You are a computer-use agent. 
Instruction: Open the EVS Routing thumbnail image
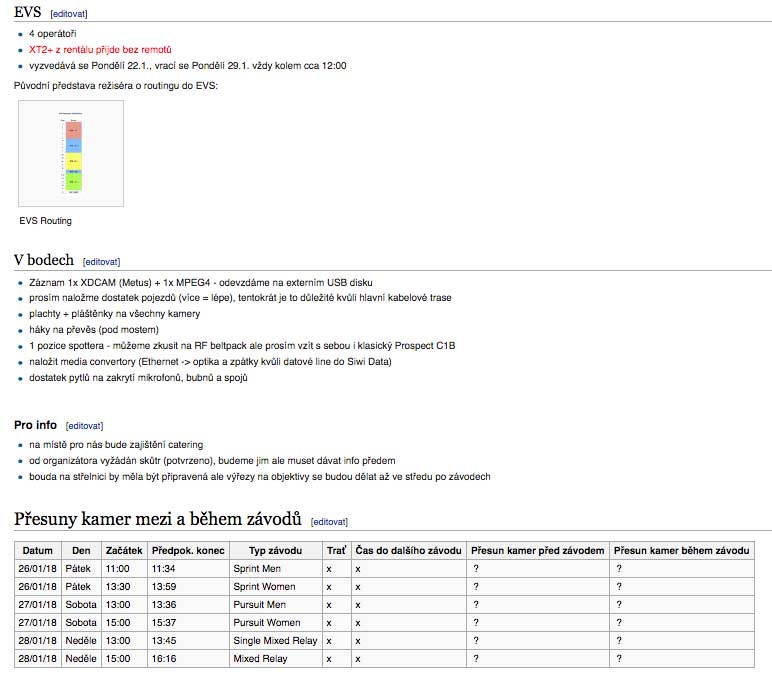tap(71, 154)
